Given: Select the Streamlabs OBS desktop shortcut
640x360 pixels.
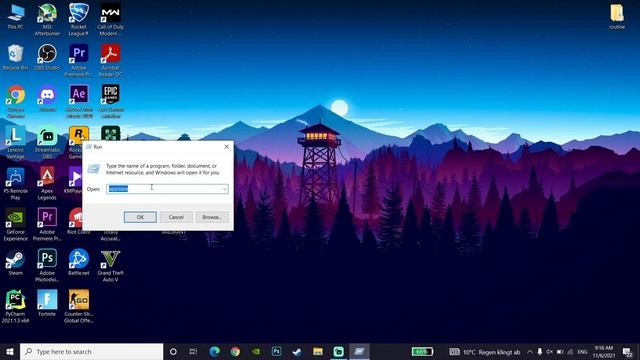Looking at the screenshot, I should pyautogui.click(x=47, y=142).
